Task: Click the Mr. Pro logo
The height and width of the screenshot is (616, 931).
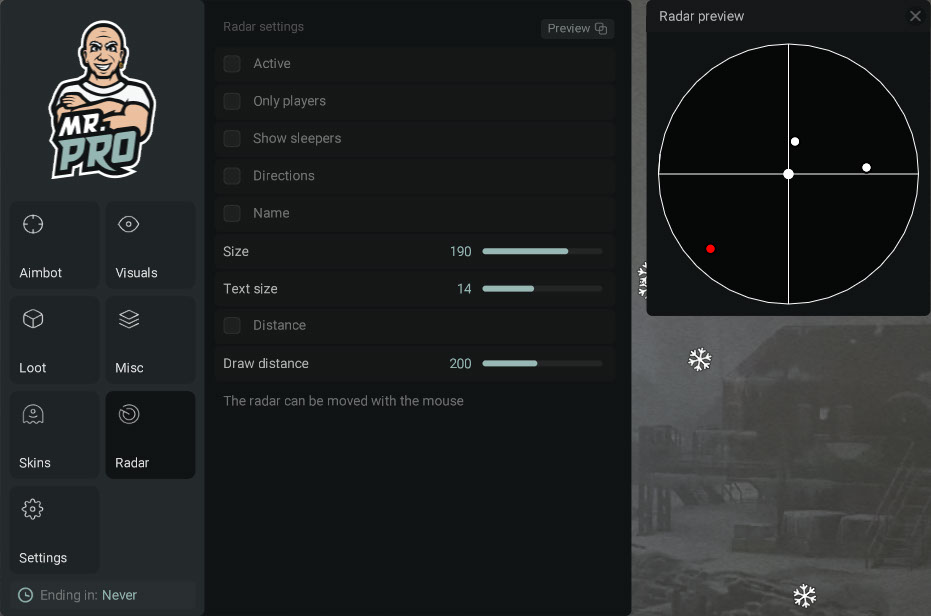Action: pyautogui.click(x=102, y=100)
